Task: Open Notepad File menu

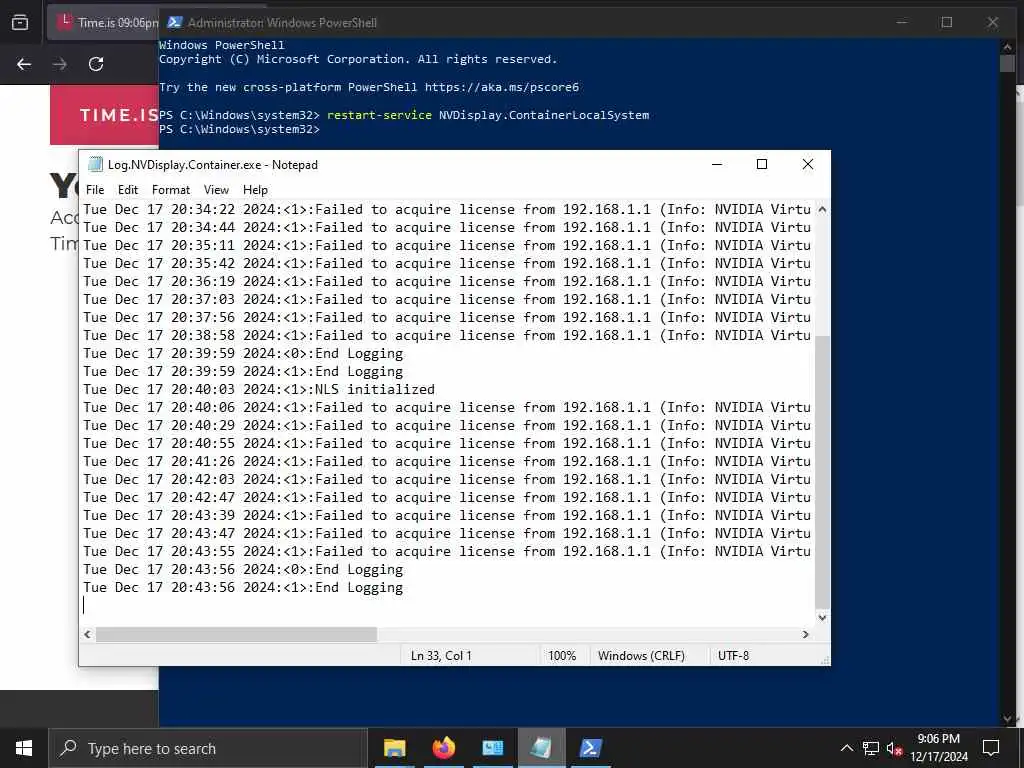Action: 95,190
